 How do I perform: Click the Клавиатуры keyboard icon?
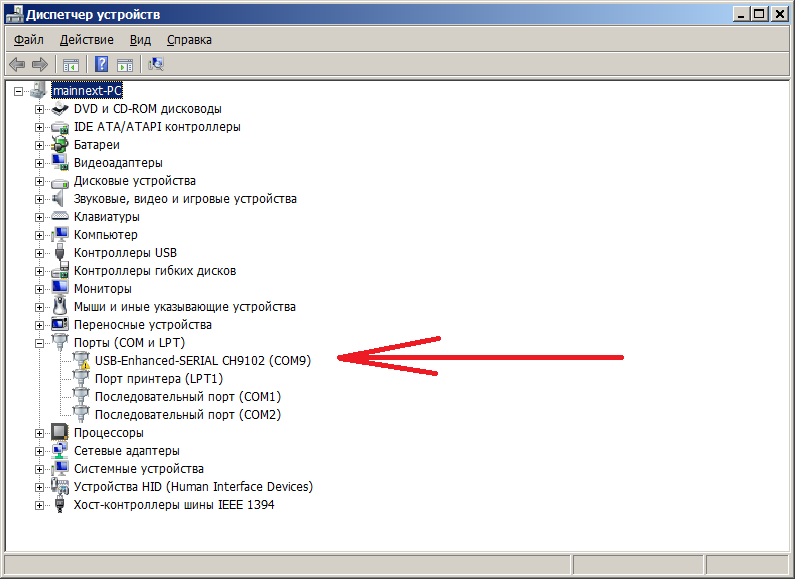coord(60,217)
